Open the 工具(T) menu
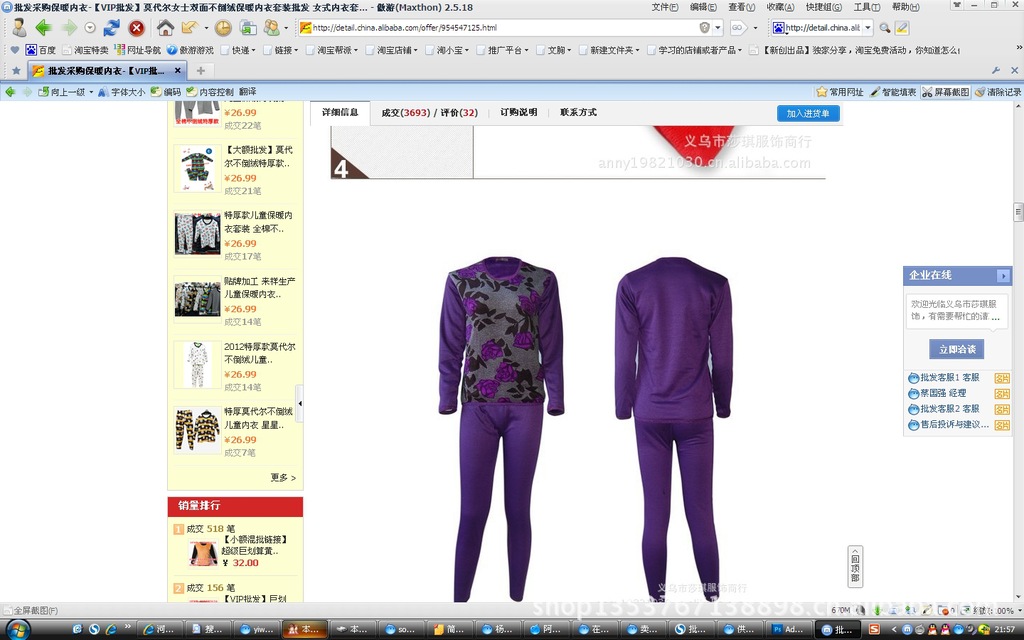Screen dimensions: 1024x640 (866, 7)
